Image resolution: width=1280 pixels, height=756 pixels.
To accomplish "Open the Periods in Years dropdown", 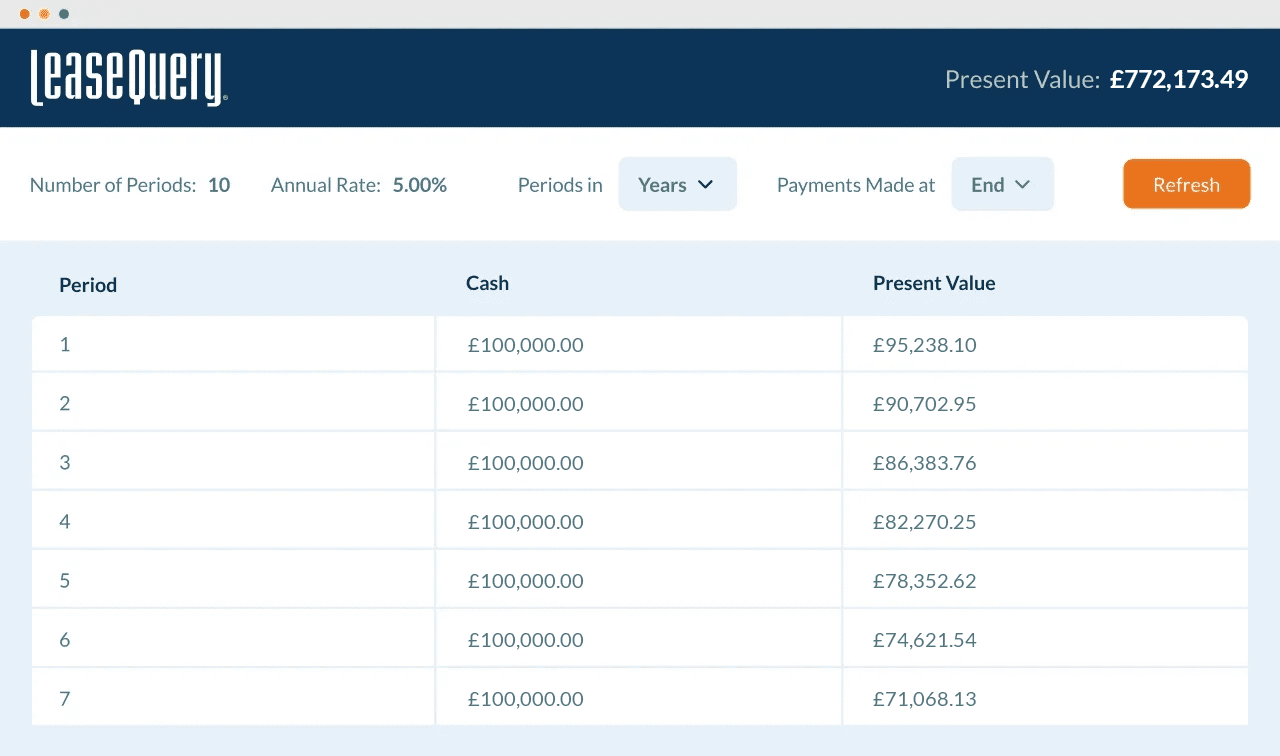I will point(677,184).
